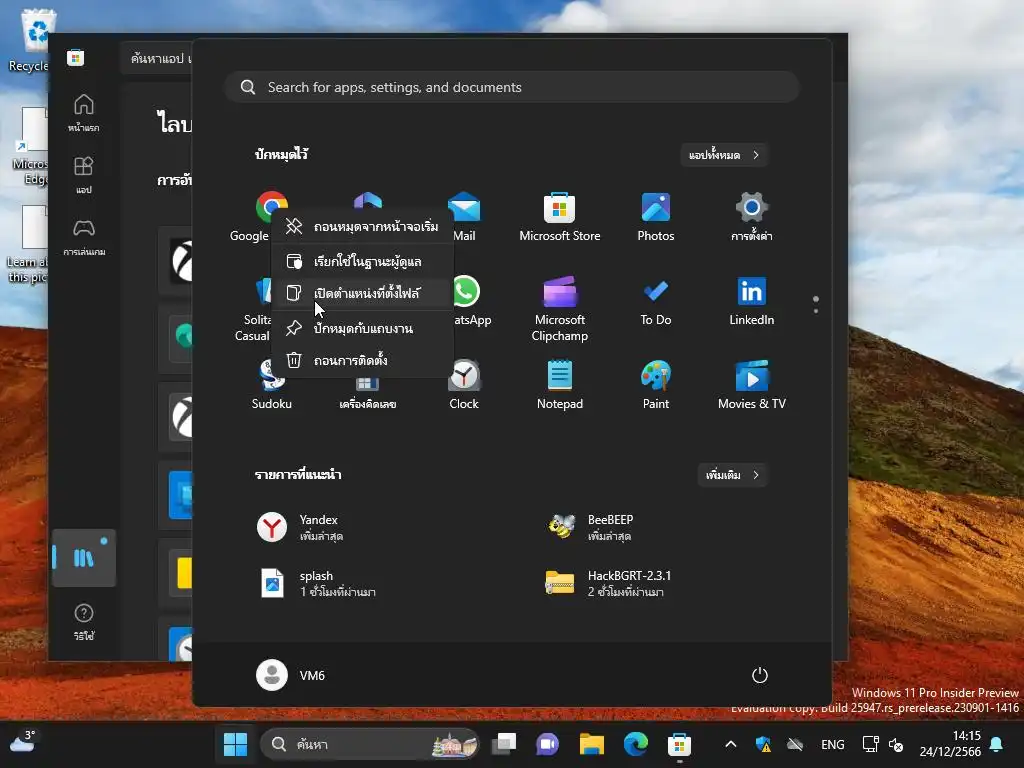Screen dimensions: 1024x768
Task: Go to Home in Microsoft Store sidebar
Action: point(84,112)
